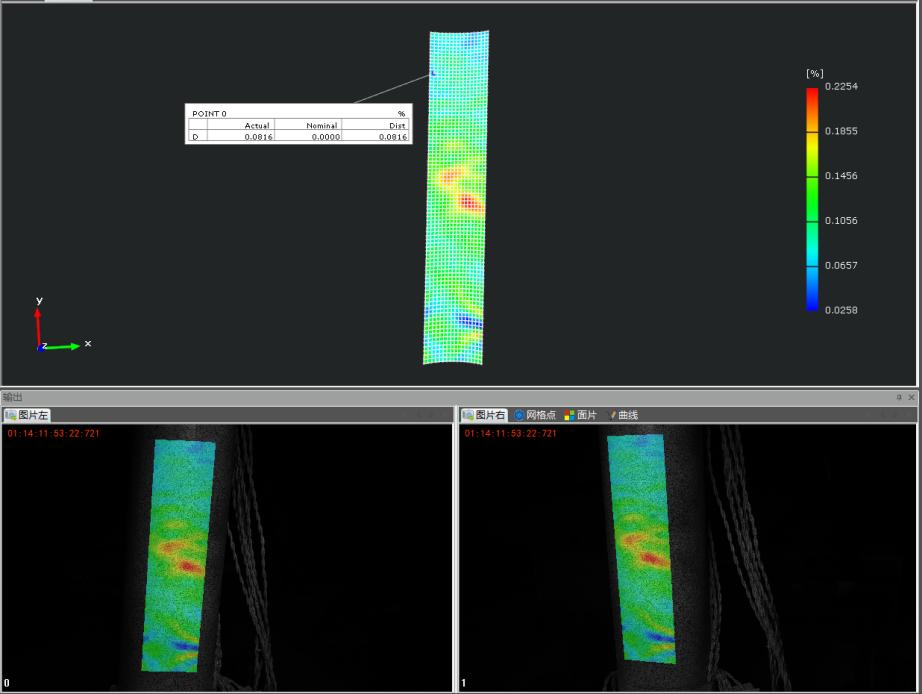The image size is (922, 694).
Task: Click the left camera image timestamp
Action: pos(54,433)
